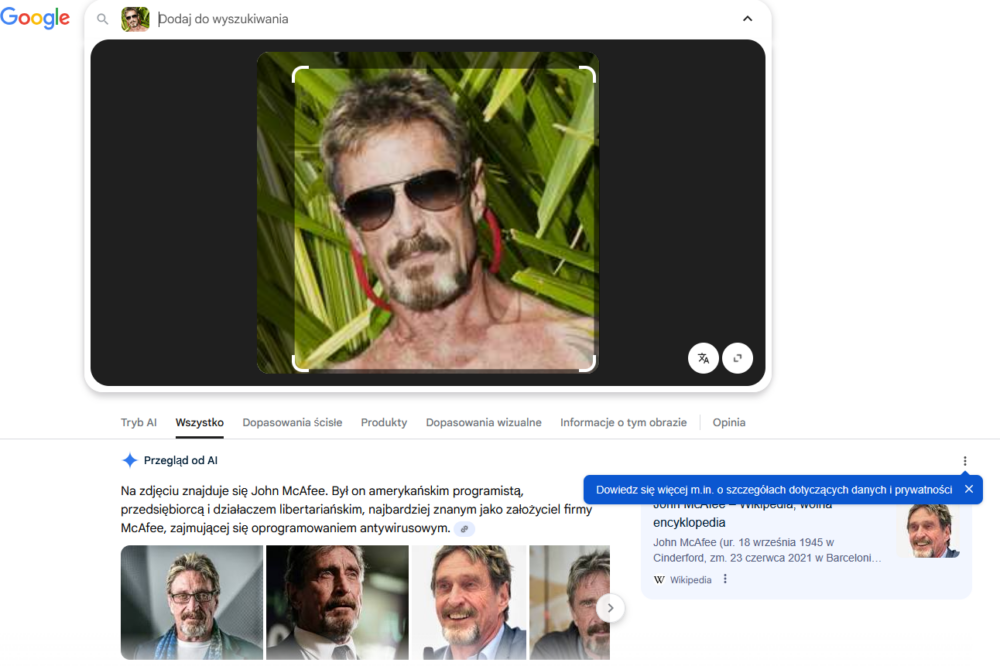This screenshot has height=666, width=1000.
Task: Click the Przegląd od AI sparkle icon
Action: point(129,461)
